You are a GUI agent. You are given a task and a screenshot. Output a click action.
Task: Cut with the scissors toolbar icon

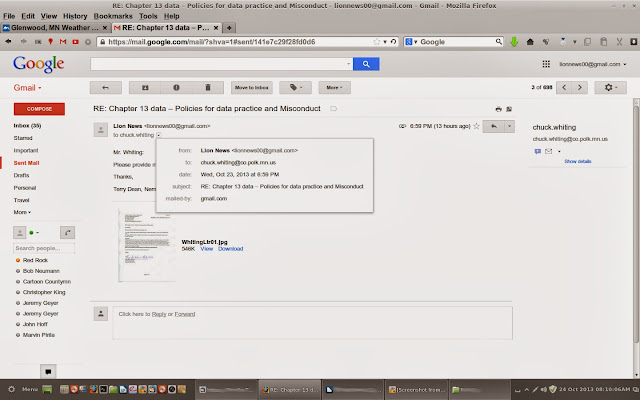[619, 42]
